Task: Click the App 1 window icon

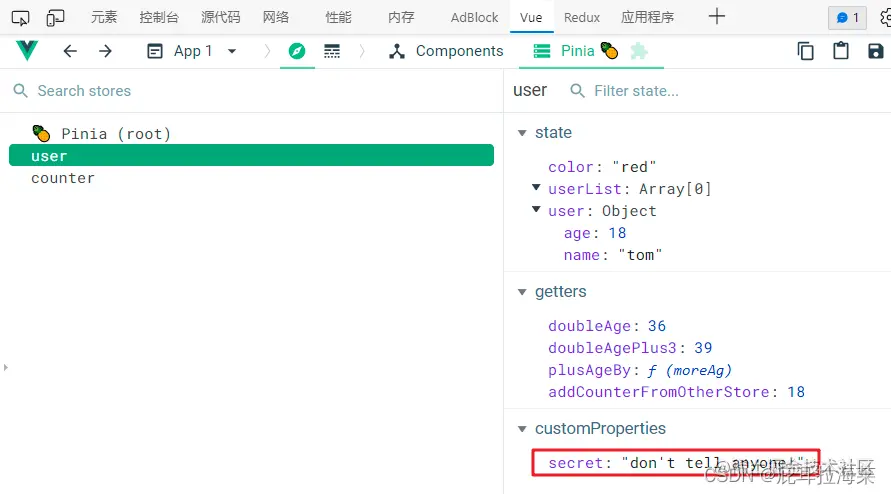Action: [x=155, y=51]
